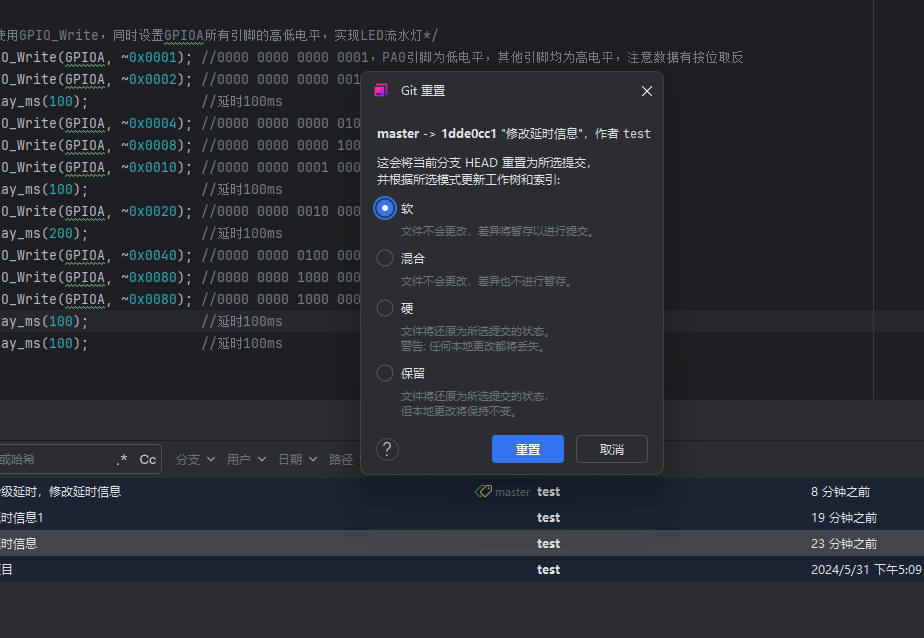Open the 分支 branch filter dropdown
Screen dimensions: 924x638
tap(195, 459)
